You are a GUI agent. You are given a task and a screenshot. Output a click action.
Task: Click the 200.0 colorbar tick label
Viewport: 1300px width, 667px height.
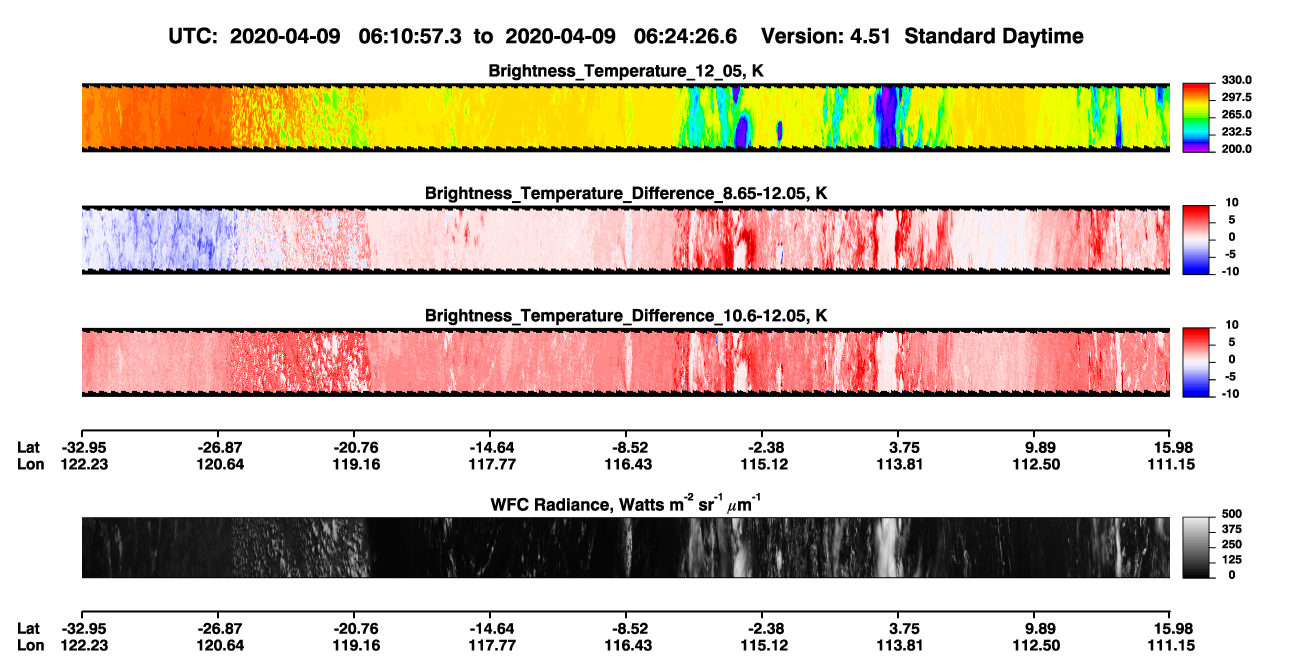click(x=1238, y=148)
